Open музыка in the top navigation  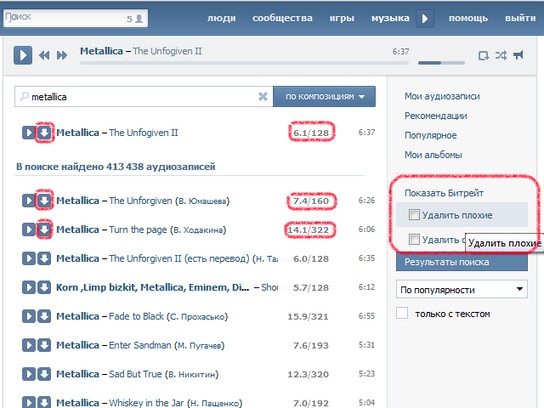[x=390, y=18]
